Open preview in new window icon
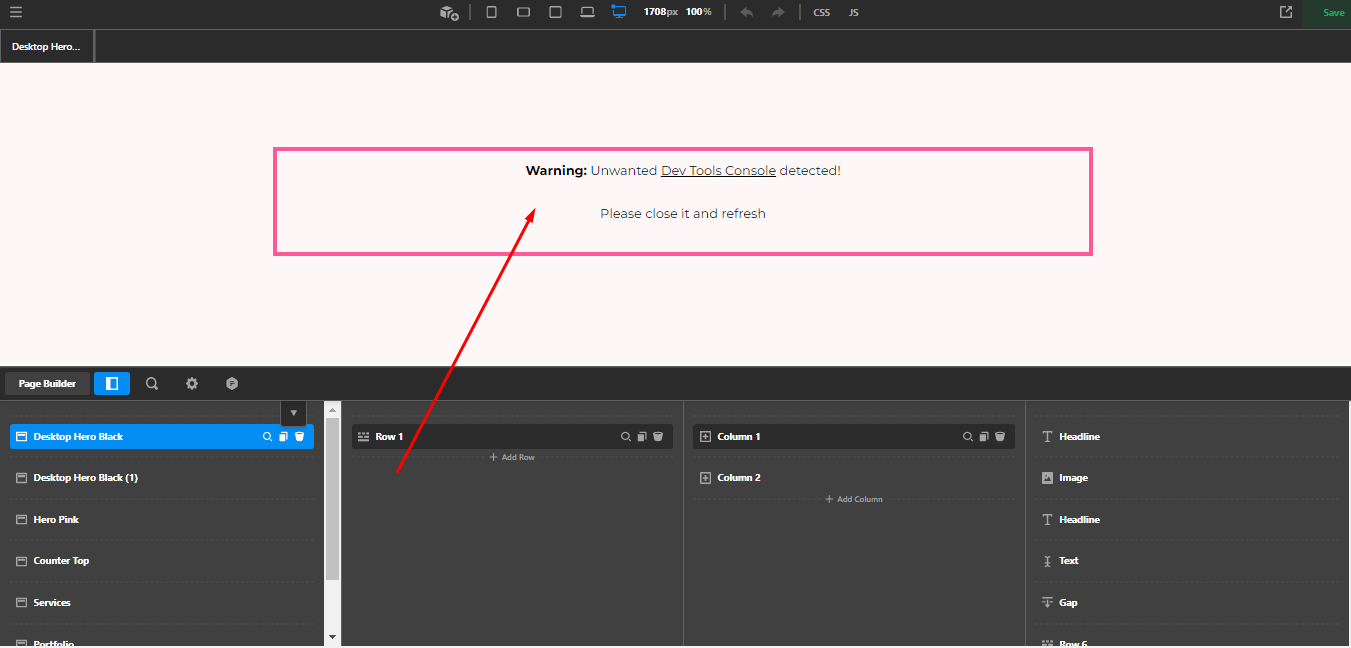Image resolution: width=1351 pixels, height=648 pixels. point(1286,12)
